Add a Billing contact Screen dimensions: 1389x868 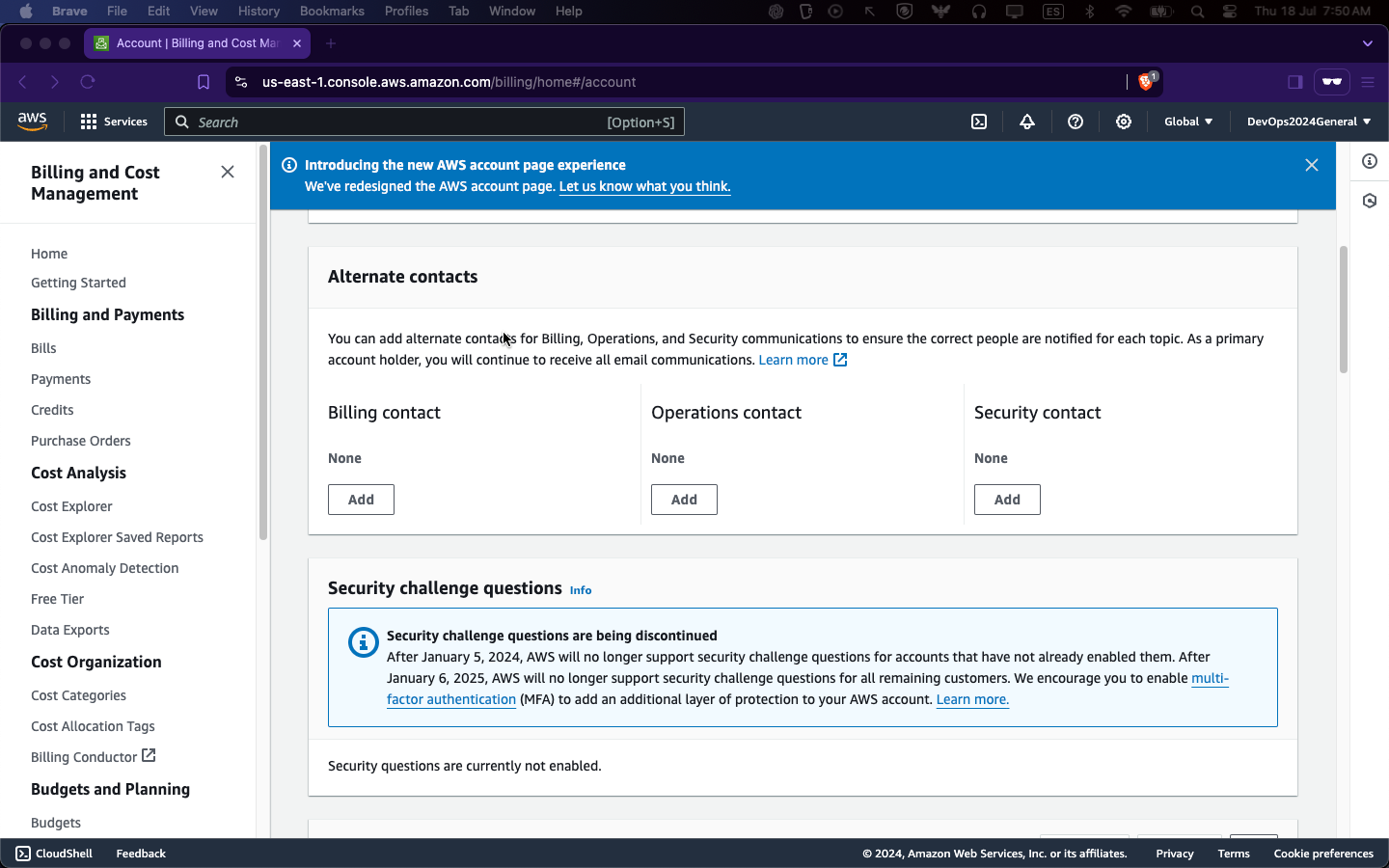361,500
